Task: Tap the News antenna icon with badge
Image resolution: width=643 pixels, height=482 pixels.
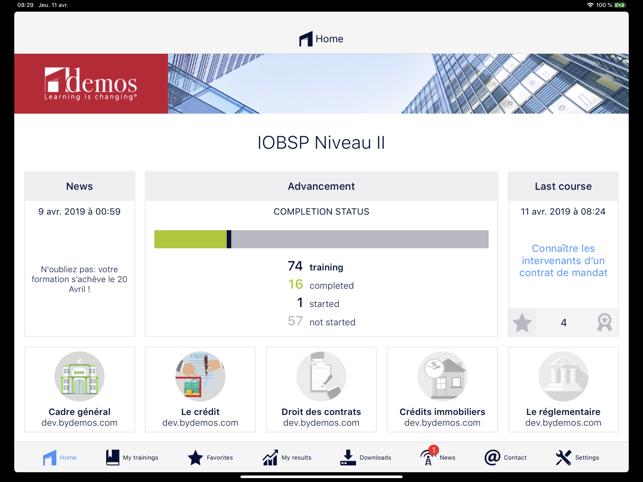Action: click(x=429, y=456)
